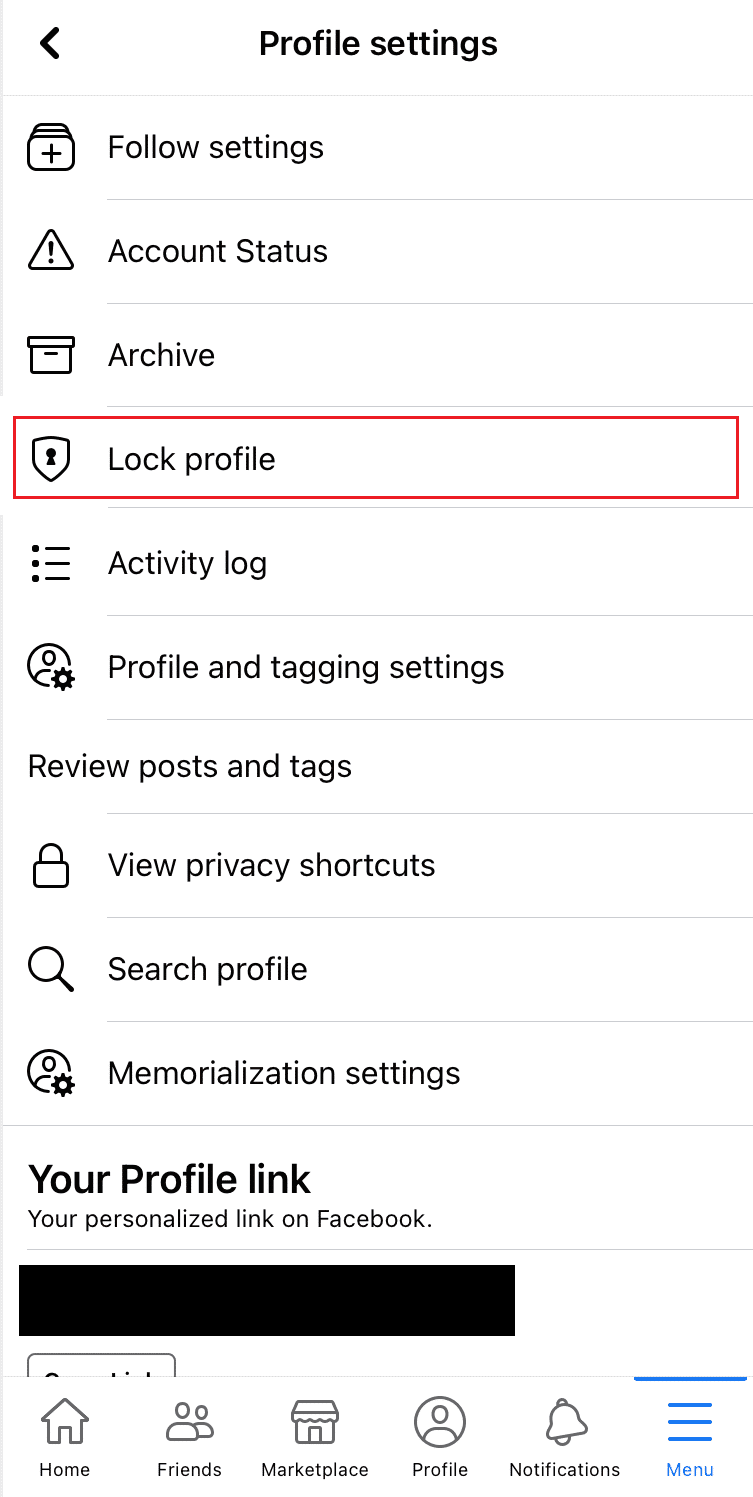Open Archive via its box icon
This screenshot has width=753, height=1497.
50,355
